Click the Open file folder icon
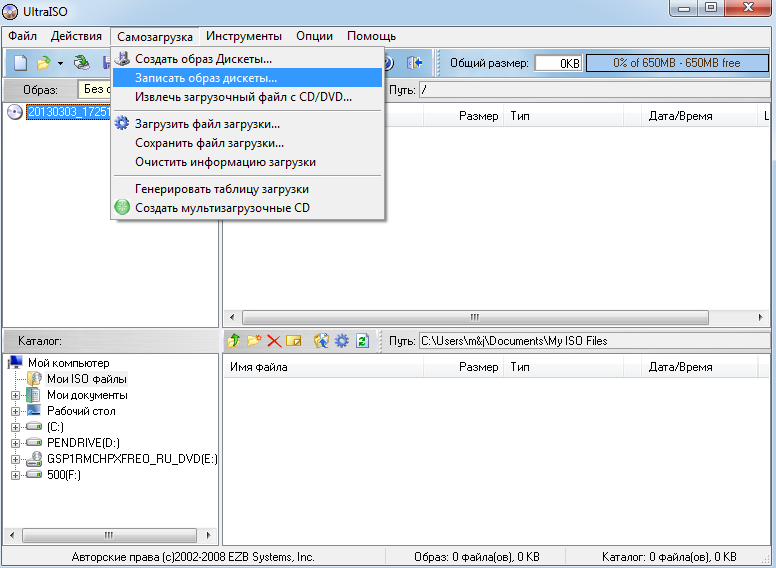776x568 pixels. [x=44, y=63]
